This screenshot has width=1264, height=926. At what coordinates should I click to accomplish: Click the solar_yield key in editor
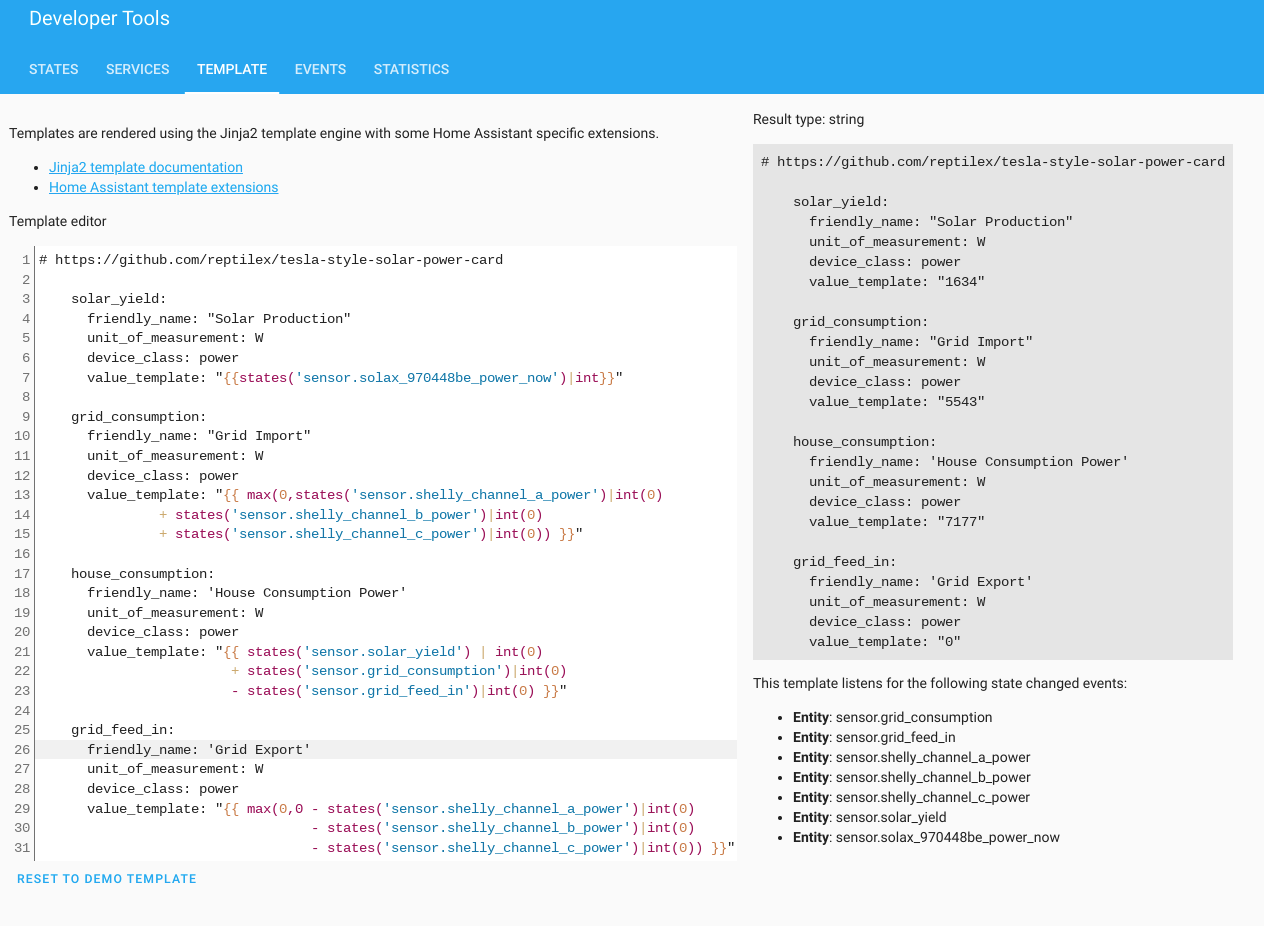pos(119,299)
